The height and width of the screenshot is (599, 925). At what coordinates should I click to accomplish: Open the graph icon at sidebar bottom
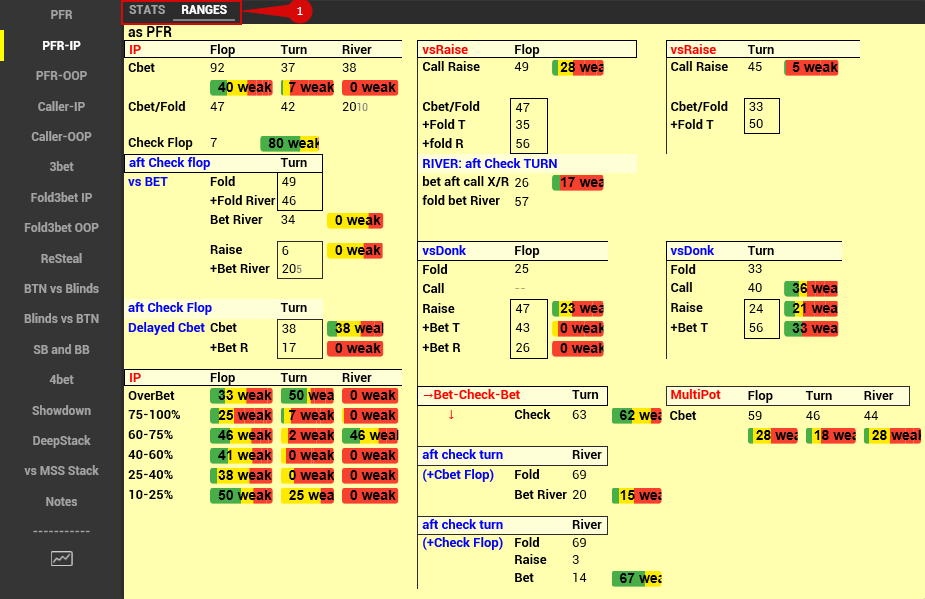[x=61, y=559]
